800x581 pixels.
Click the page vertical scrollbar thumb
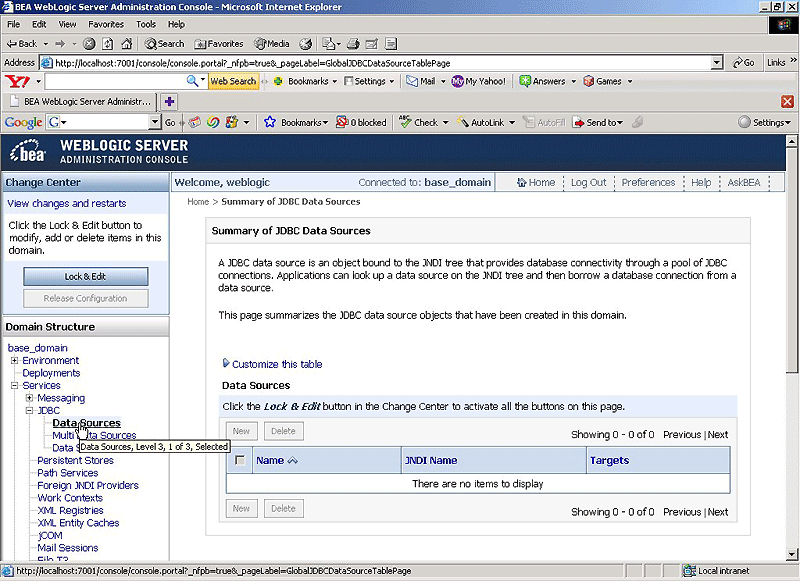pos(791,260)
